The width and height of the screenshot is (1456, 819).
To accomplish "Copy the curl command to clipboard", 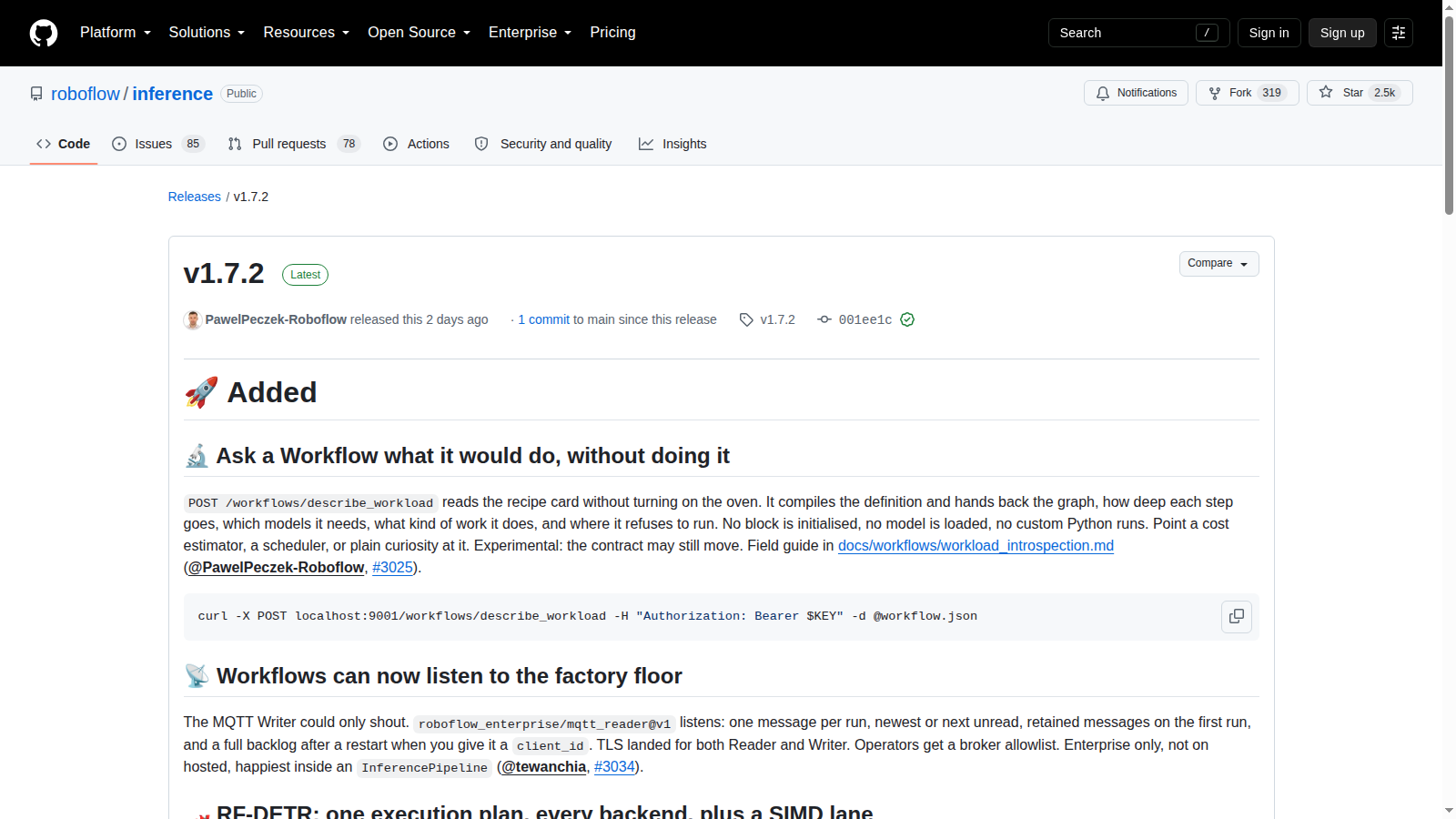I will point(1237,616).
